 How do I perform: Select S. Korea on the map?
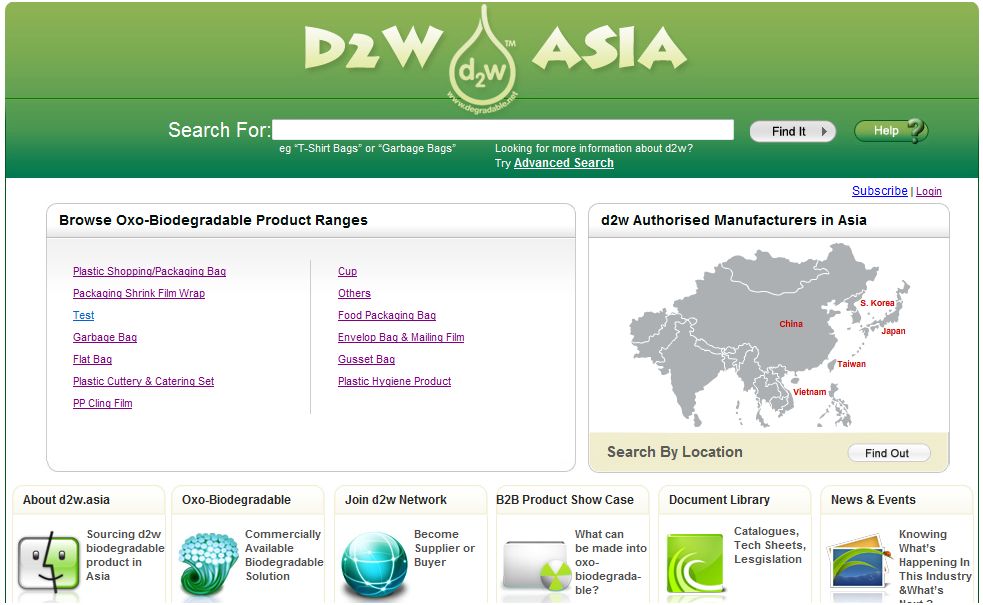[x=877, y=303]
